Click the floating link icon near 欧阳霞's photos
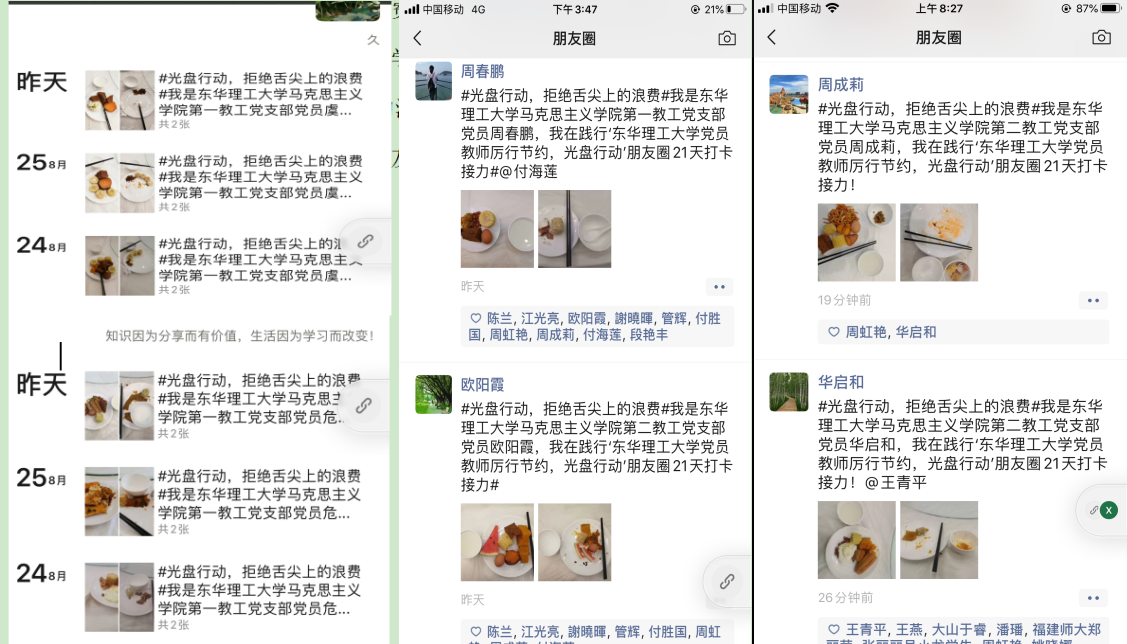This screenshot has width=1127, height=644. click(x=727, y=581)
